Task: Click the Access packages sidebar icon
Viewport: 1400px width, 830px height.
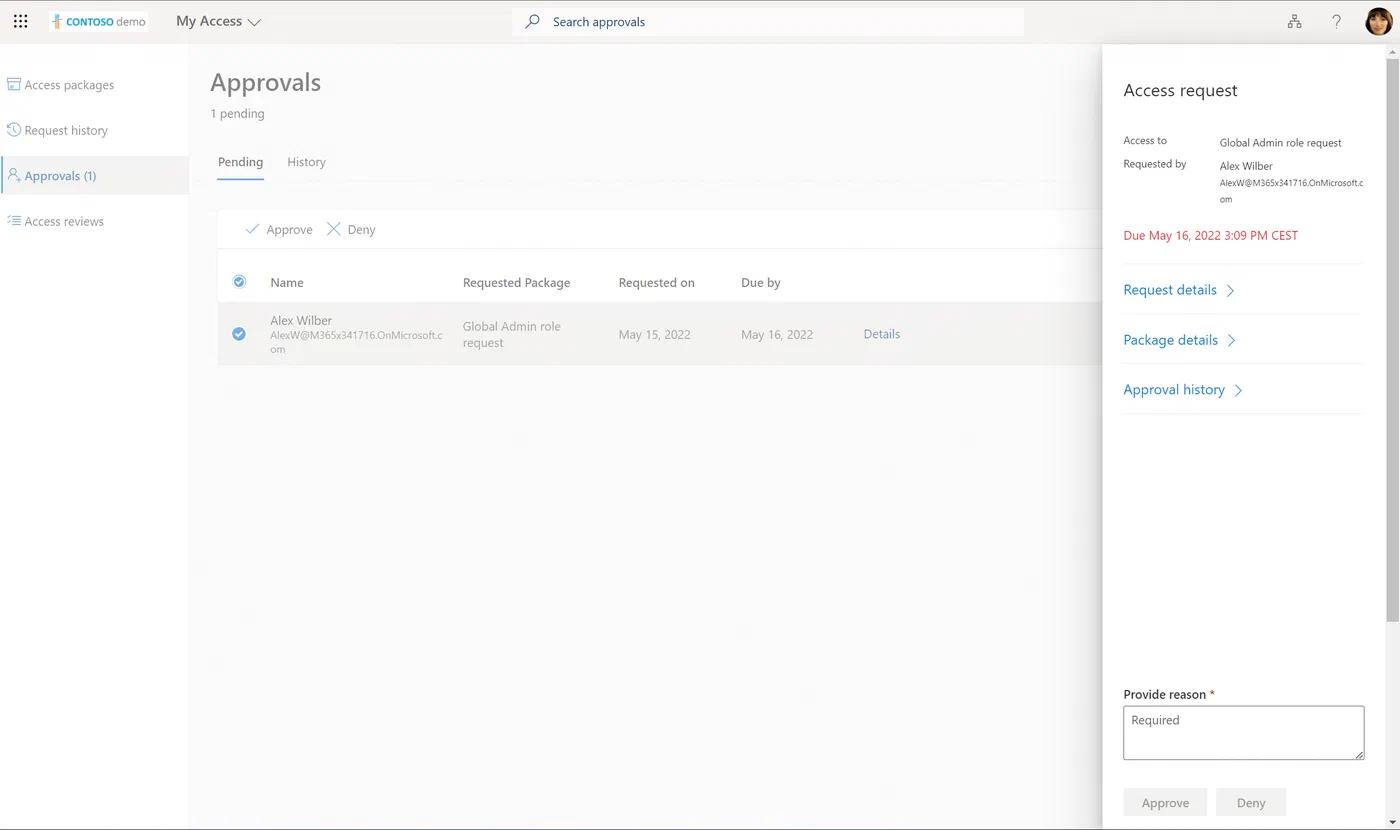Action: [14, 85]
